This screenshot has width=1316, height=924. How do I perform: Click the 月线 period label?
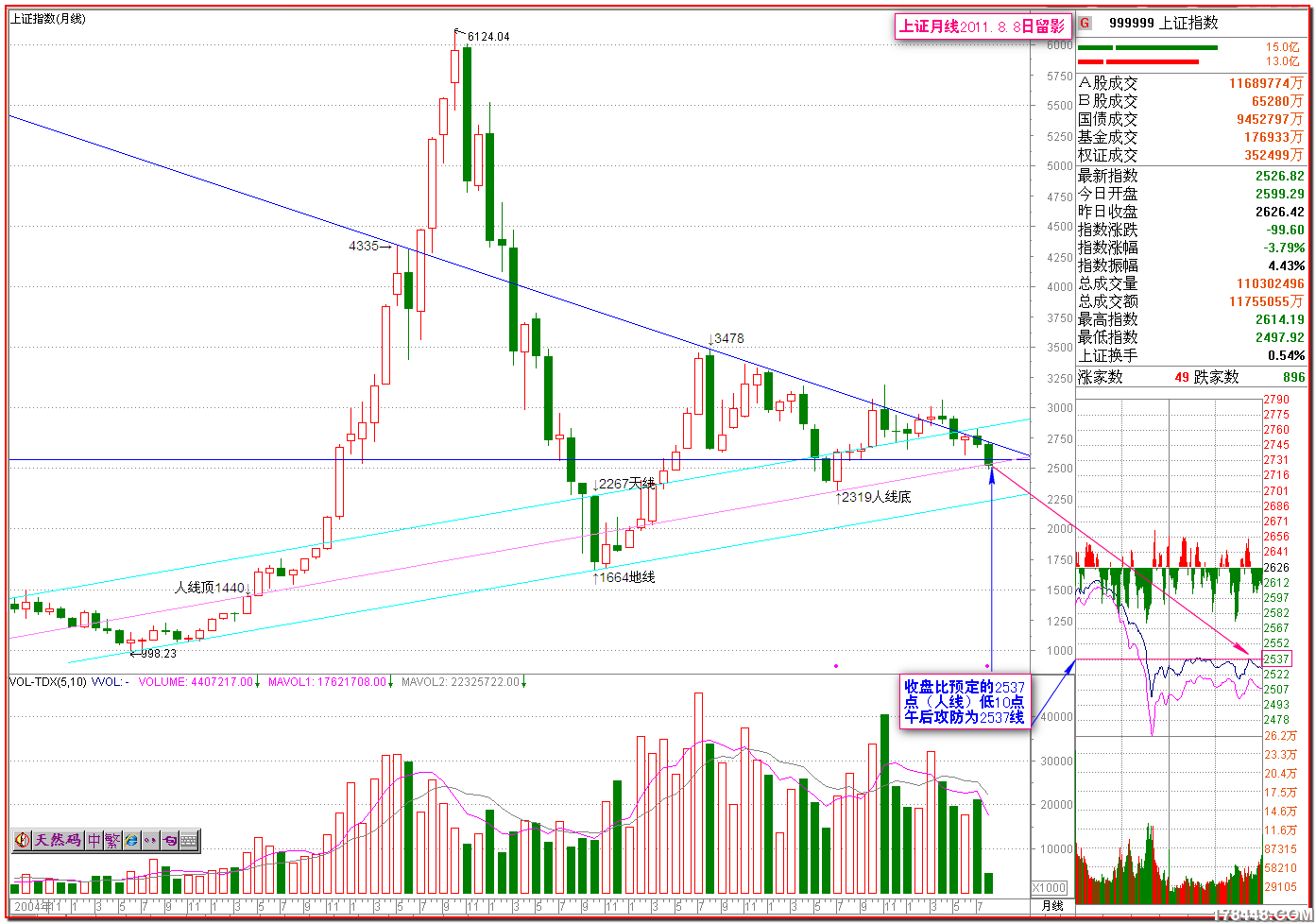[x=1051, y=905]
